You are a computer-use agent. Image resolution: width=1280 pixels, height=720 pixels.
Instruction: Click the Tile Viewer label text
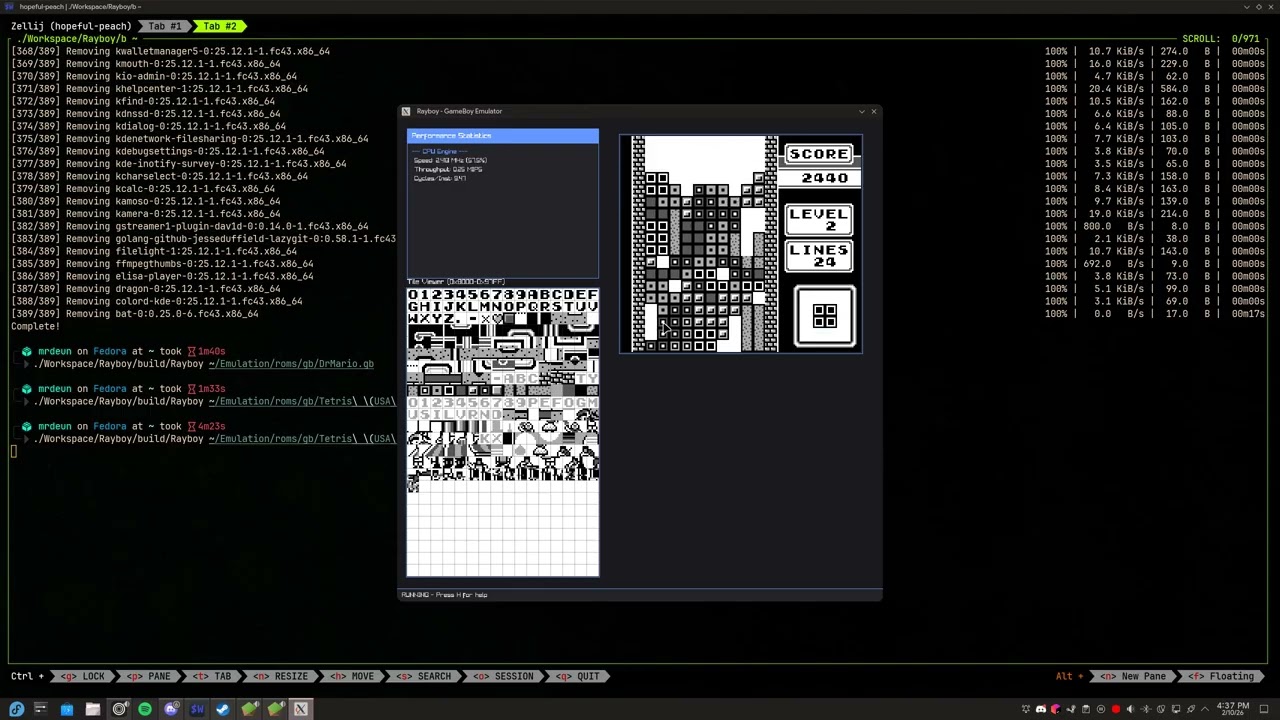point(455,282)
